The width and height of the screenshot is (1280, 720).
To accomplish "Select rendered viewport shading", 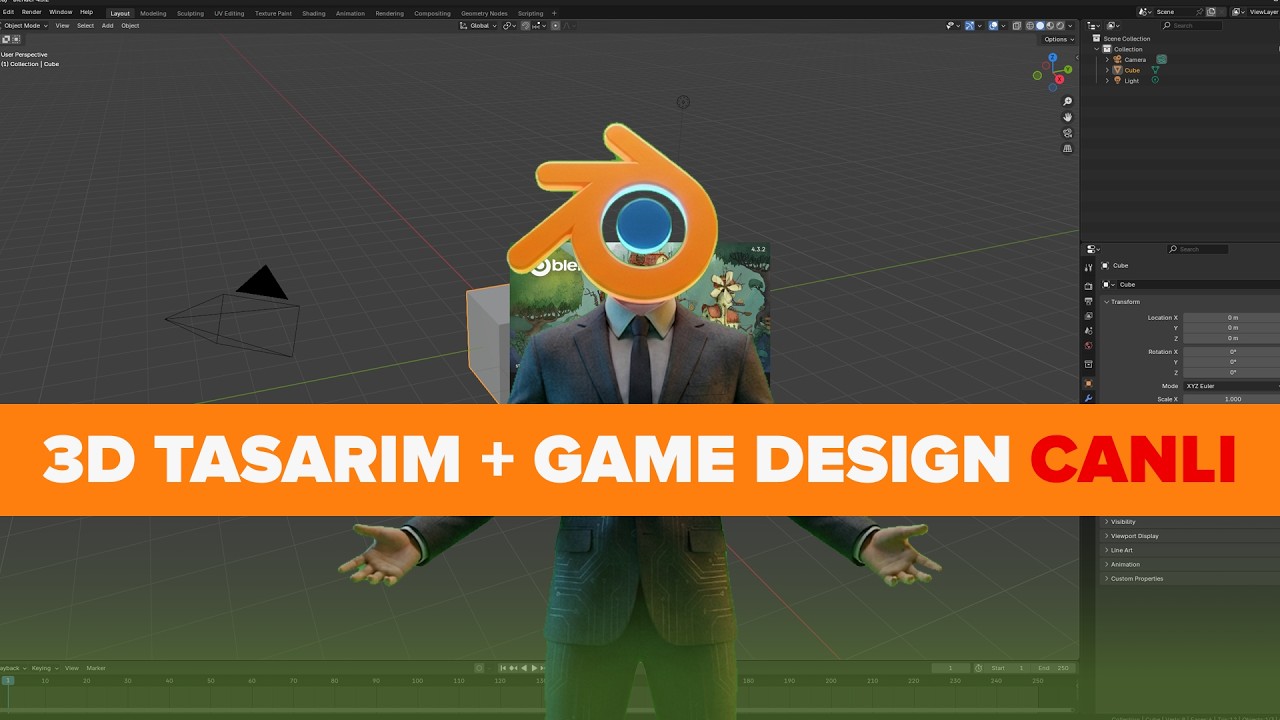I will (1059, 25).
